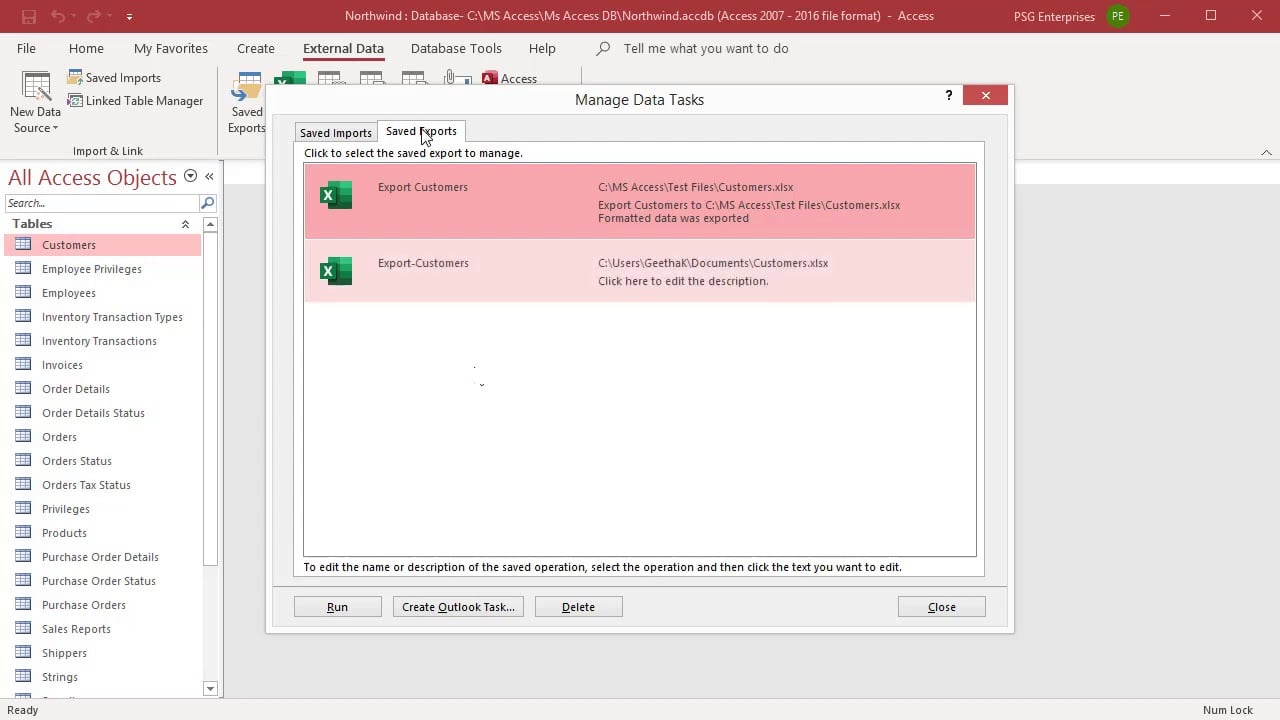The height and width of the screenshot is (720, 1280).
Task: Click the Invoices table icon
Action: click(x=23, y=364)
